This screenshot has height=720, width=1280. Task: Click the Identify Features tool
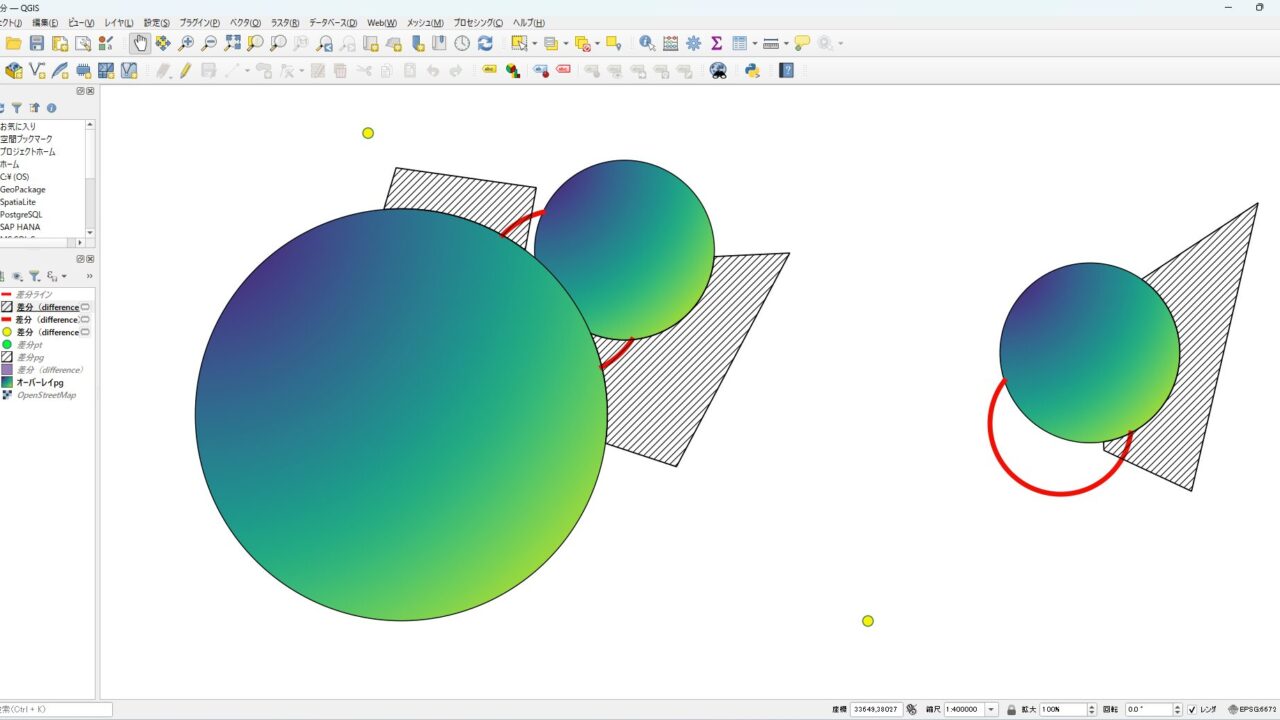pos(647,43)
